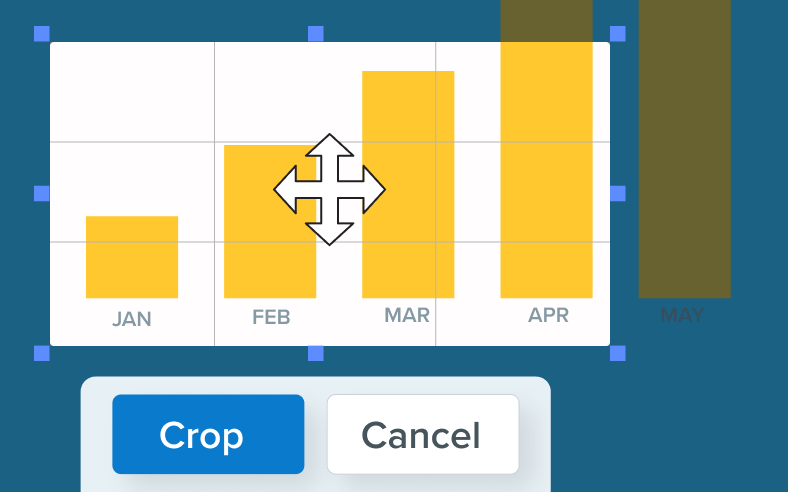This screenshot has width=788, height=492.
Task: Click the top-center crop handle
Action: pos(316,34)
